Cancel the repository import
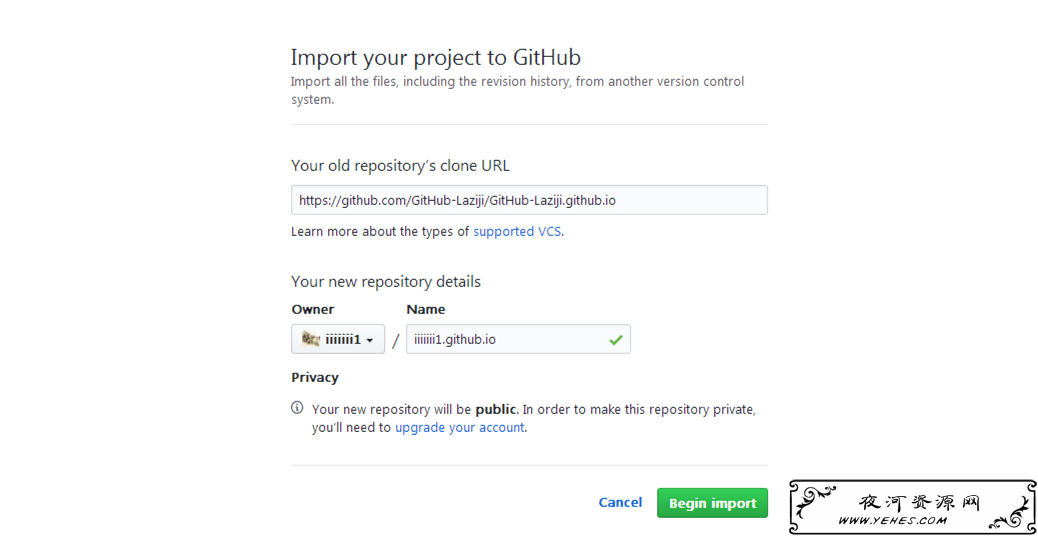The width and height of the screenshot is (1038, 536). (x=620, y=503)
